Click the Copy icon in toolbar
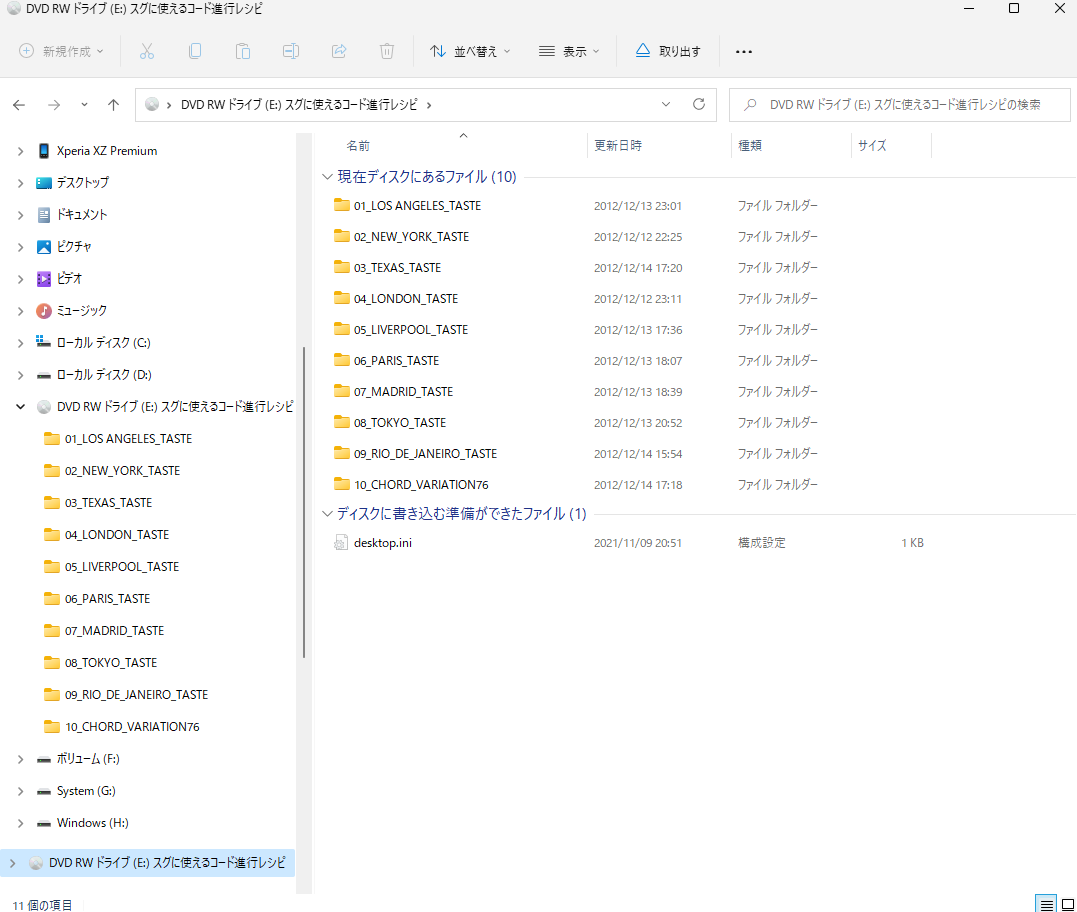Image resolution: width=1077 pixels, height=912 pixels. (195, 51)
